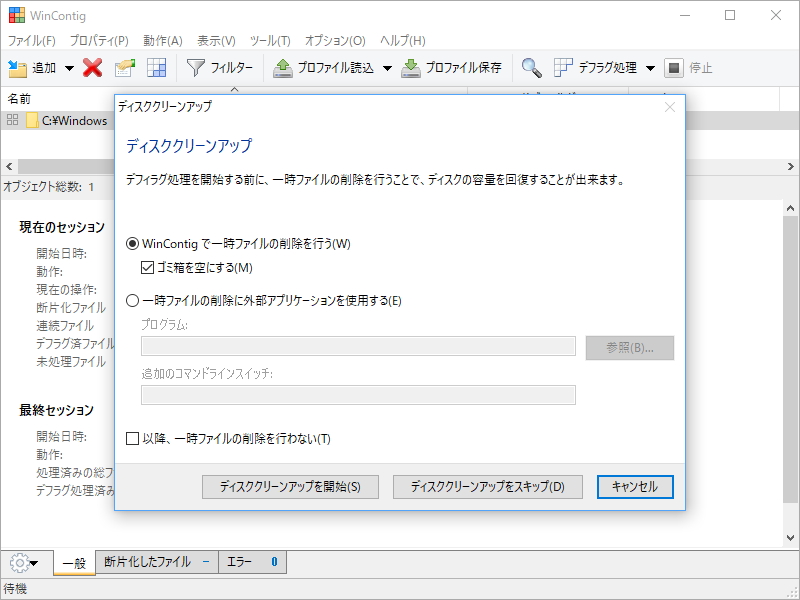Click the ディスククリーンアップを開始 button
Screen dimensions: 800x600
click(289, 487)
